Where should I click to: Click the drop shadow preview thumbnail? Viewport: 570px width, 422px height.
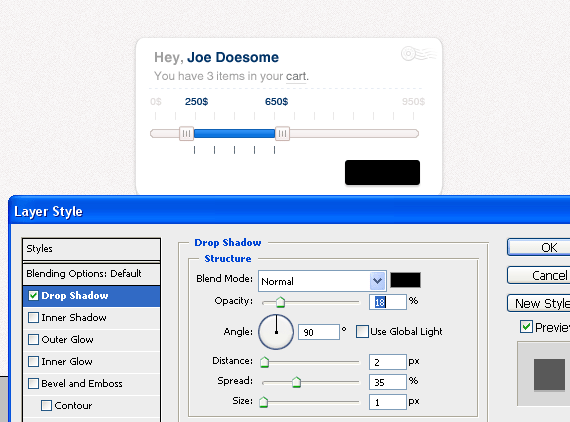click(549, 374)
